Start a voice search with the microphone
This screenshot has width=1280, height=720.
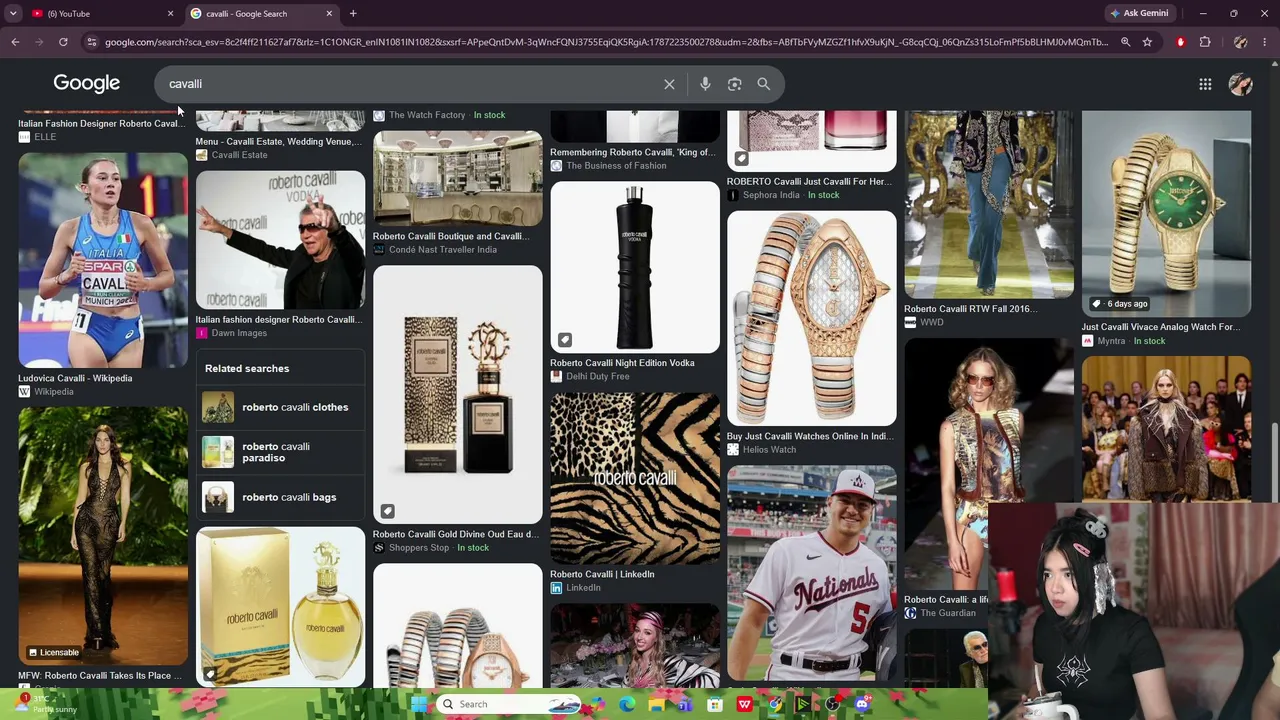[x=705, y=84]
